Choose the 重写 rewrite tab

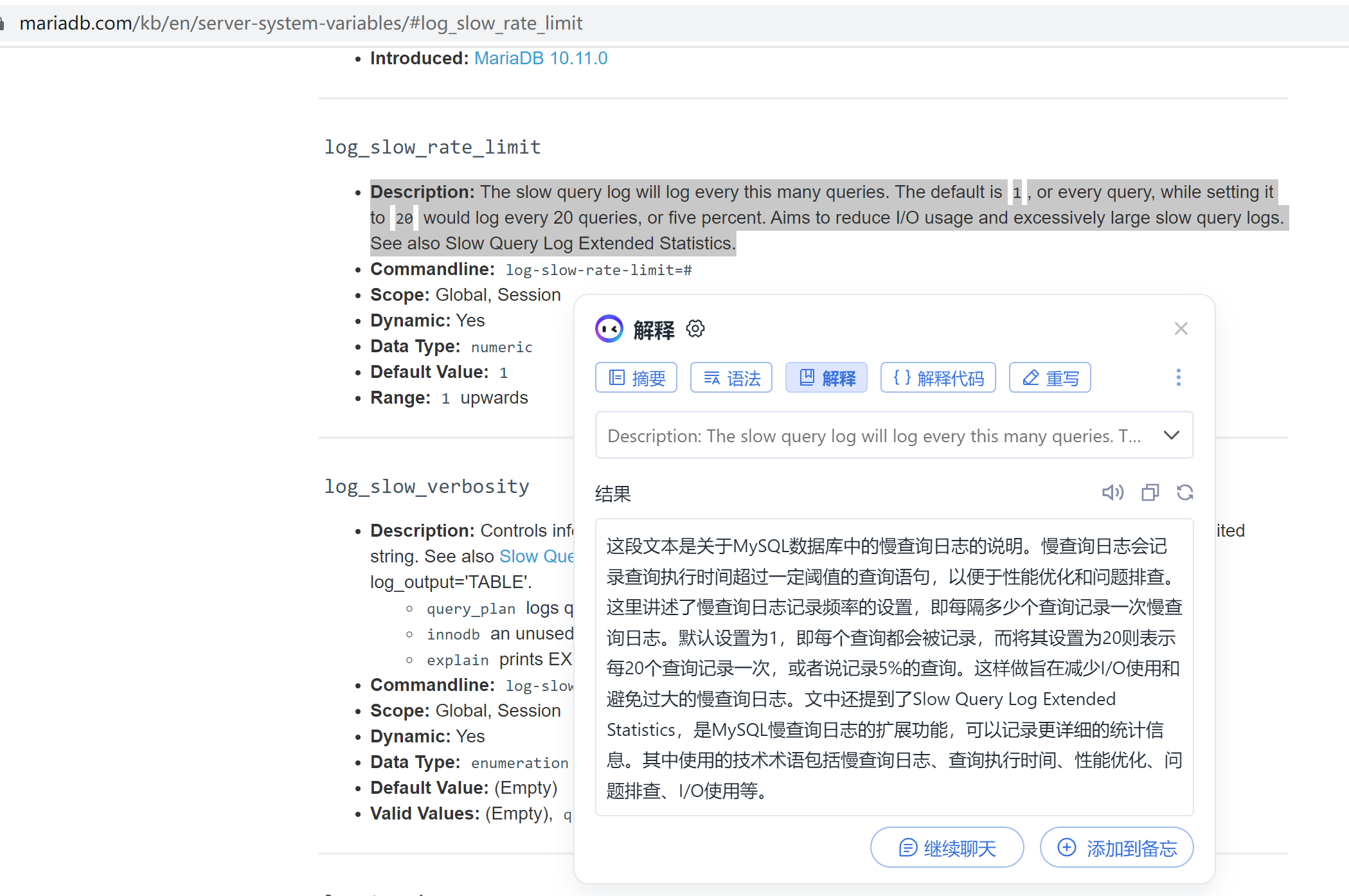click(1050, 378)
